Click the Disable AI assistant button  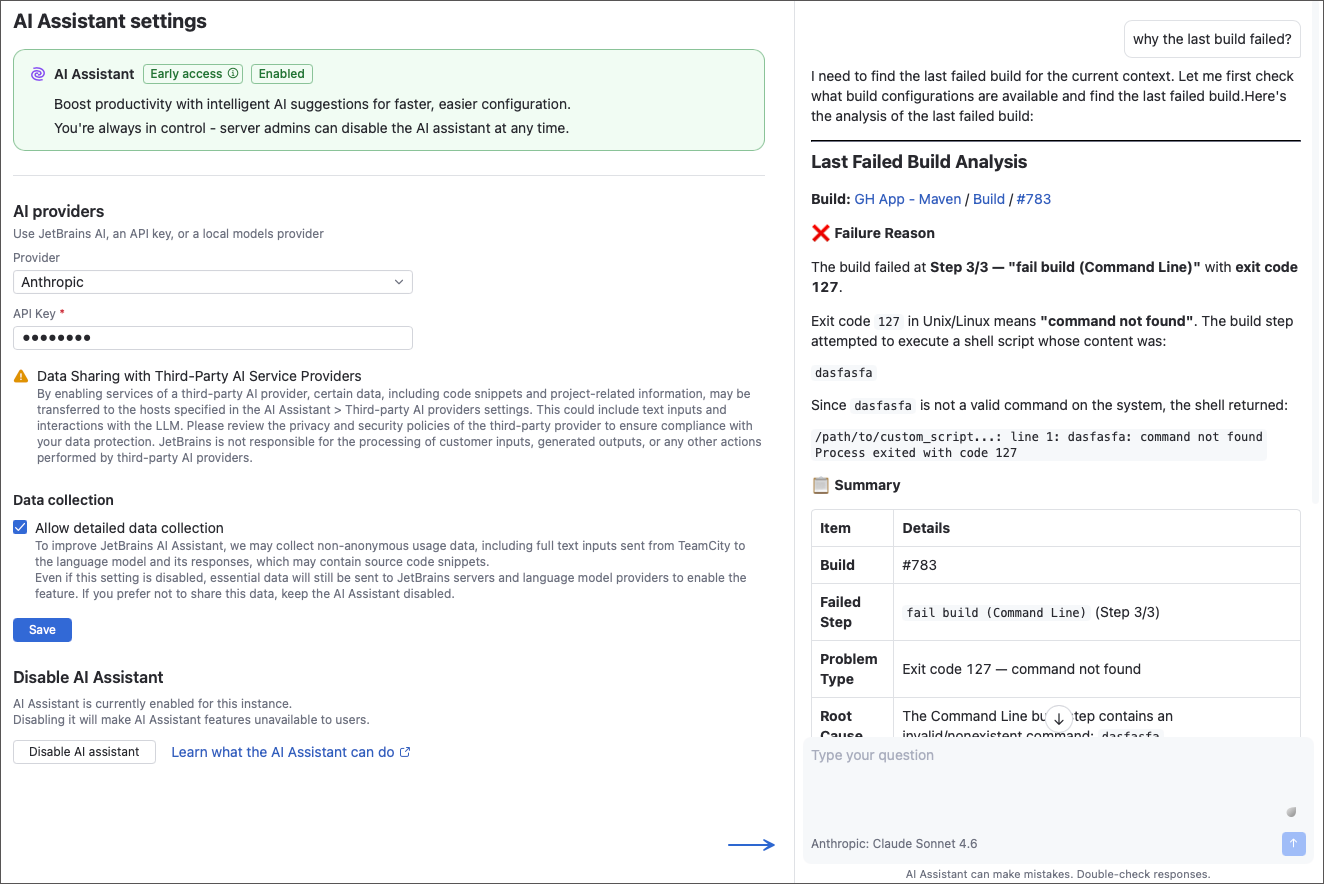tap(84, 752)
